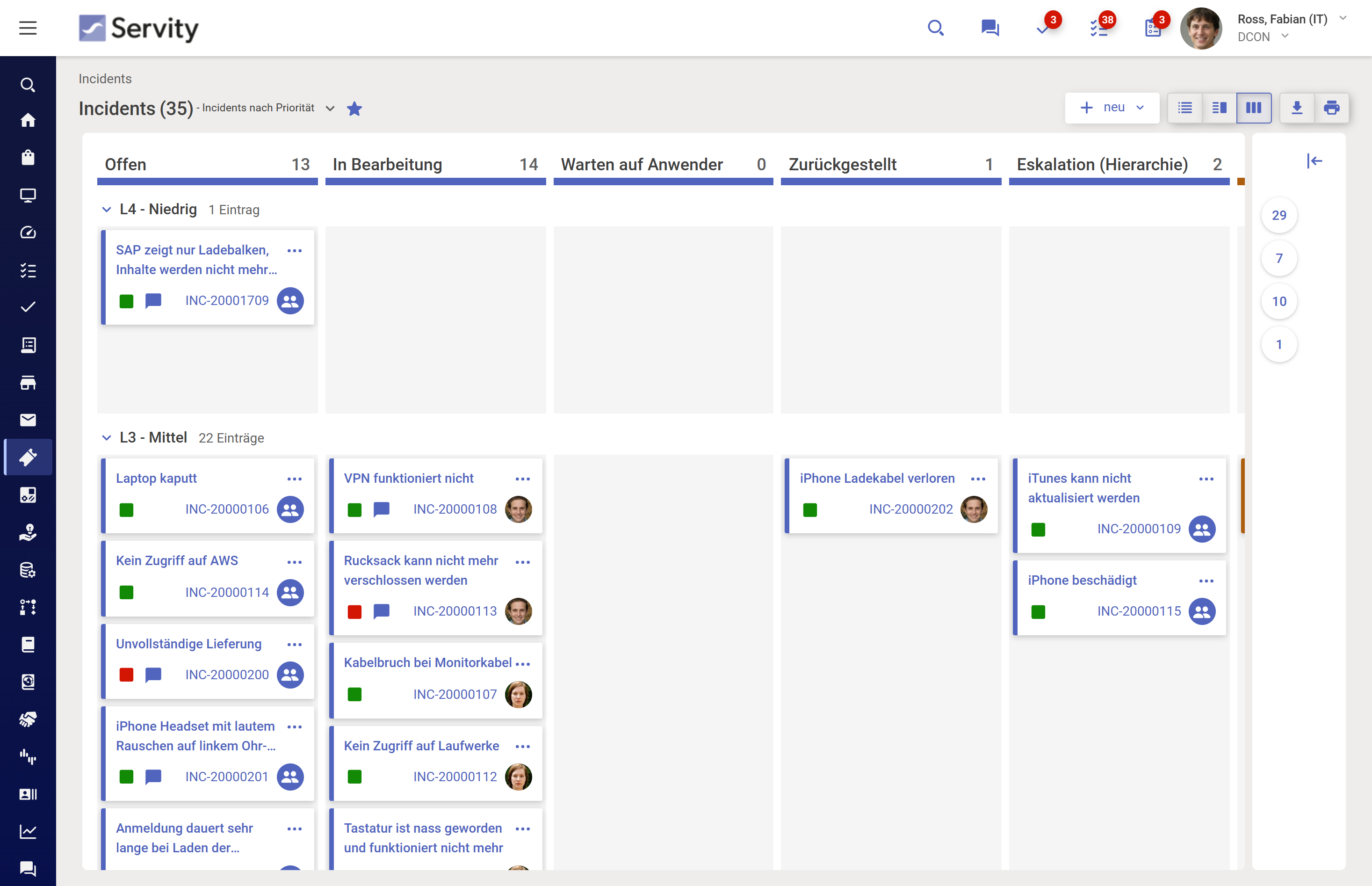Click green status square on Kabelbruch bei Monitorkabel
Screen dimensions: 1372x886
[x=355, y=694]
